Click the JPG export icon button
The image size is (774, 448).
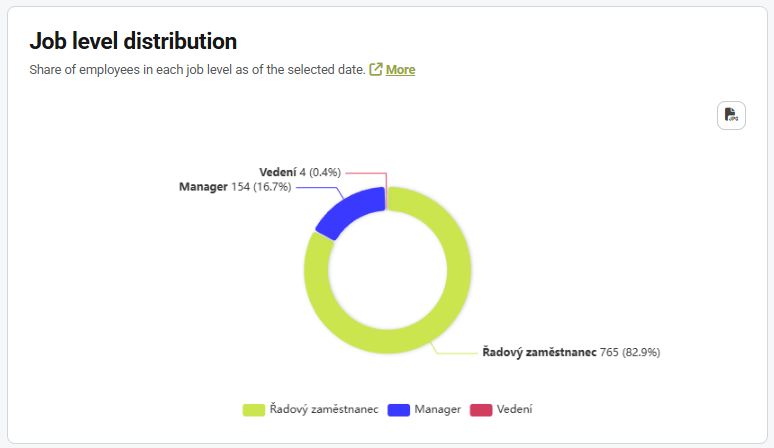point(731,116)
